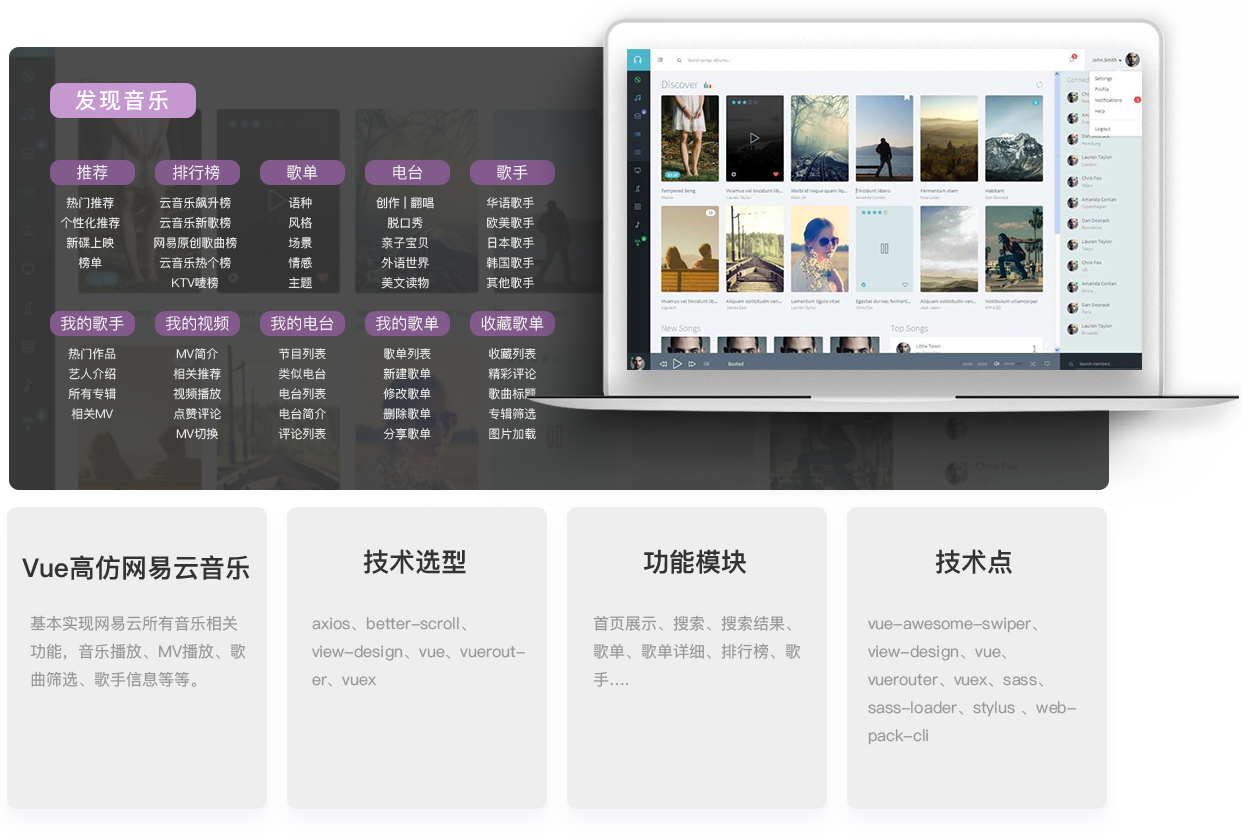Open Profile in the user menu
The width and height of the screenshot is (1242, 837).
(1101, 89)
